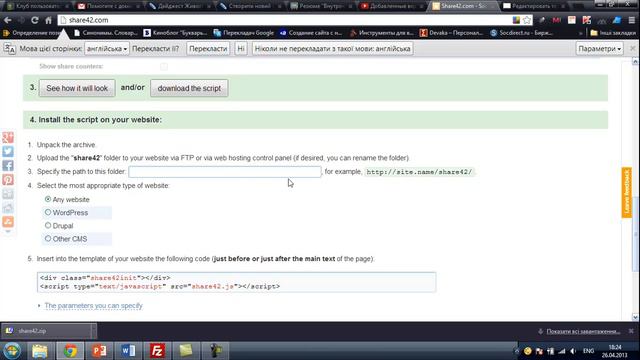Open the Leave feedback side tab
The height and width of the screenshot is (360, 640).
tap(627, 193)
